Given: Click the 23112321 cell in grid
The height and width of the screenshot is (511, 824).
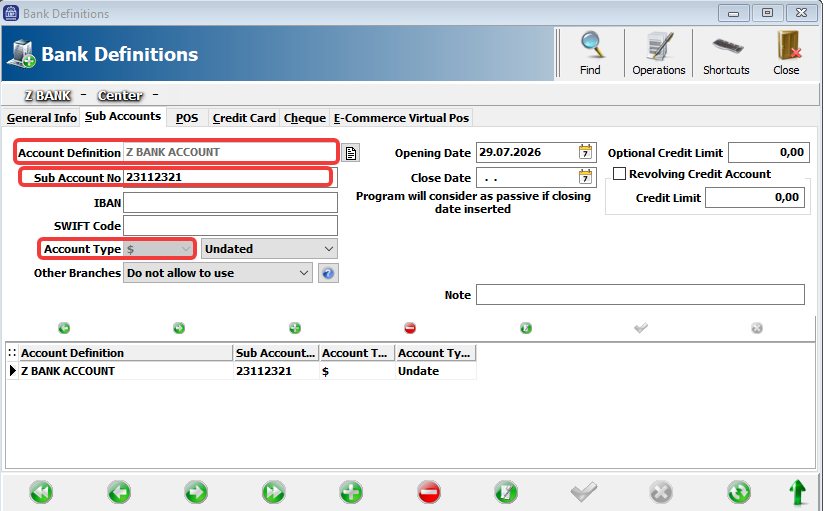Looking at the screenshot, I should [x=276, y=371].
